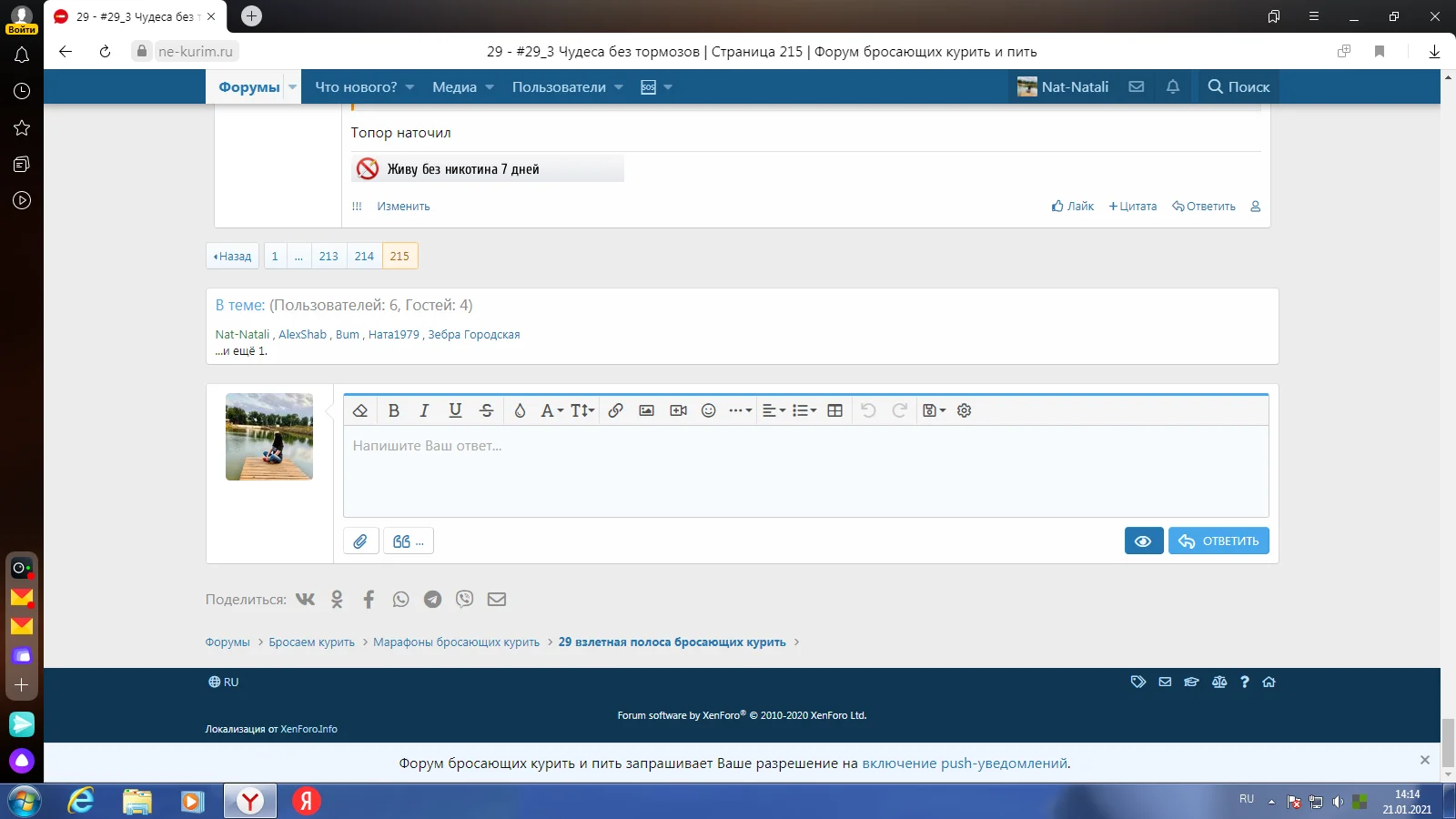The width and height of the screenshot is (1456, 819).
Task: Open the text alignment dropdown
Action: pyautogui.click(x=774, y=410)
